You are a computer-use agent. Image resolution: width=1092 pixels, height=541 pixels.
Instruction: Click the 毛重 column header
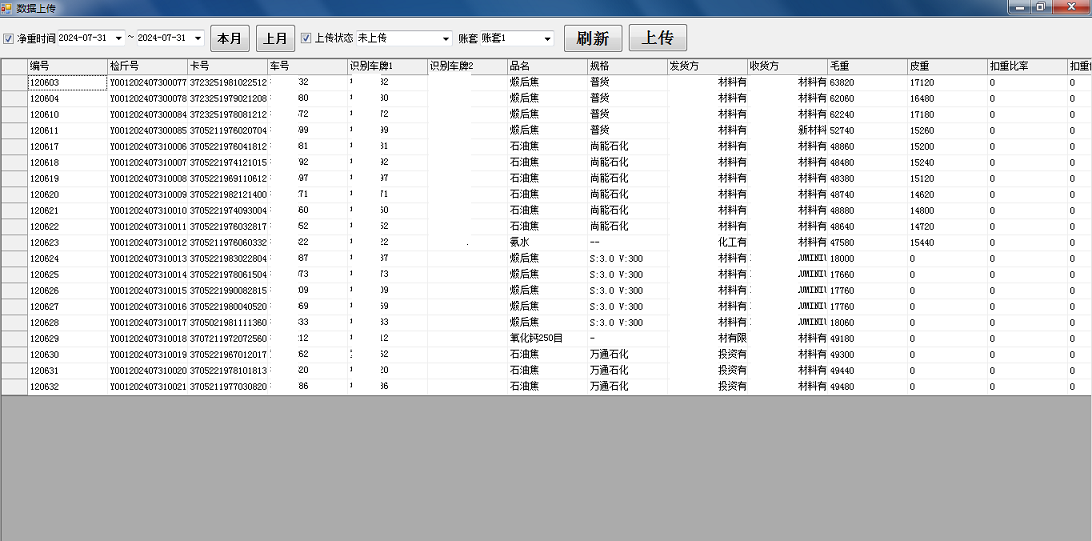(866, 66)
